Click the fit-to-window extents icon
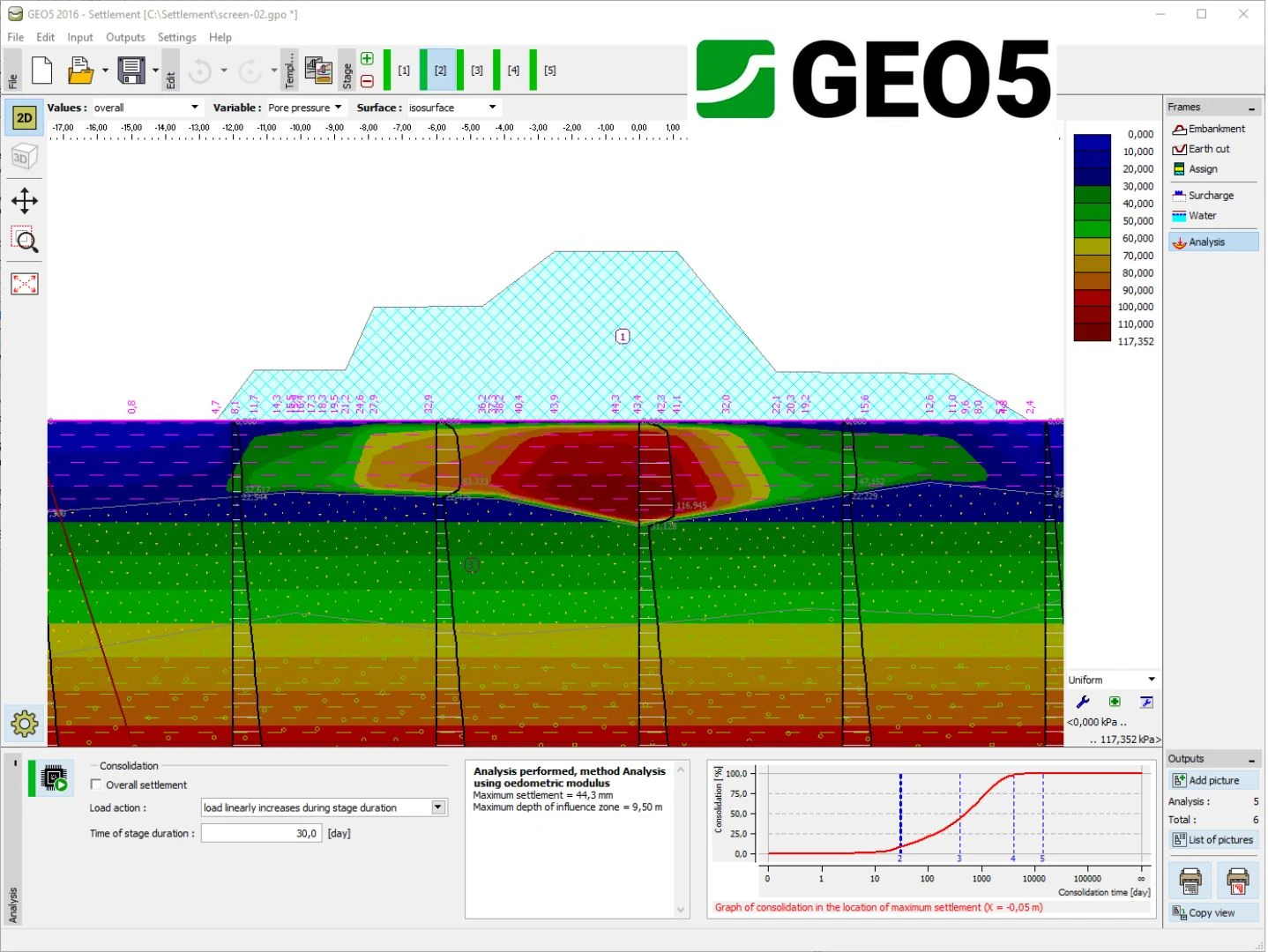 coord(24,284)
